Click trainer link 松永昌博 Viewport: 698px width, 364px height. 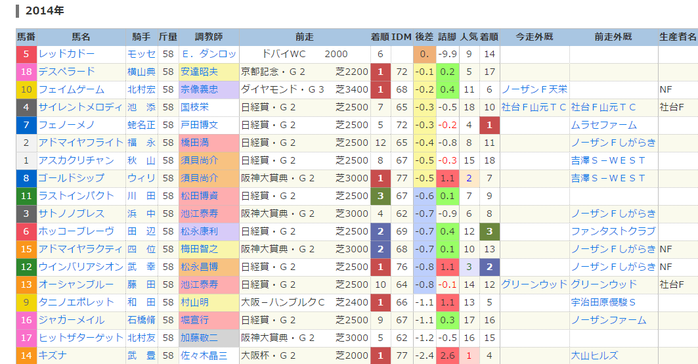[x=199, y=267]
